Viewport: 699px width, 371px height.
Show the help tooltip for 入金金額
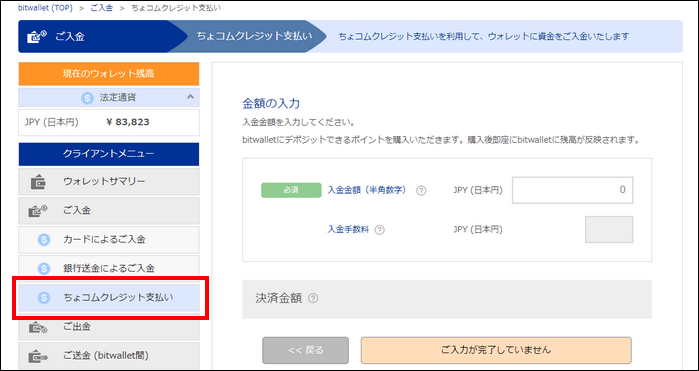pos(421,191)
